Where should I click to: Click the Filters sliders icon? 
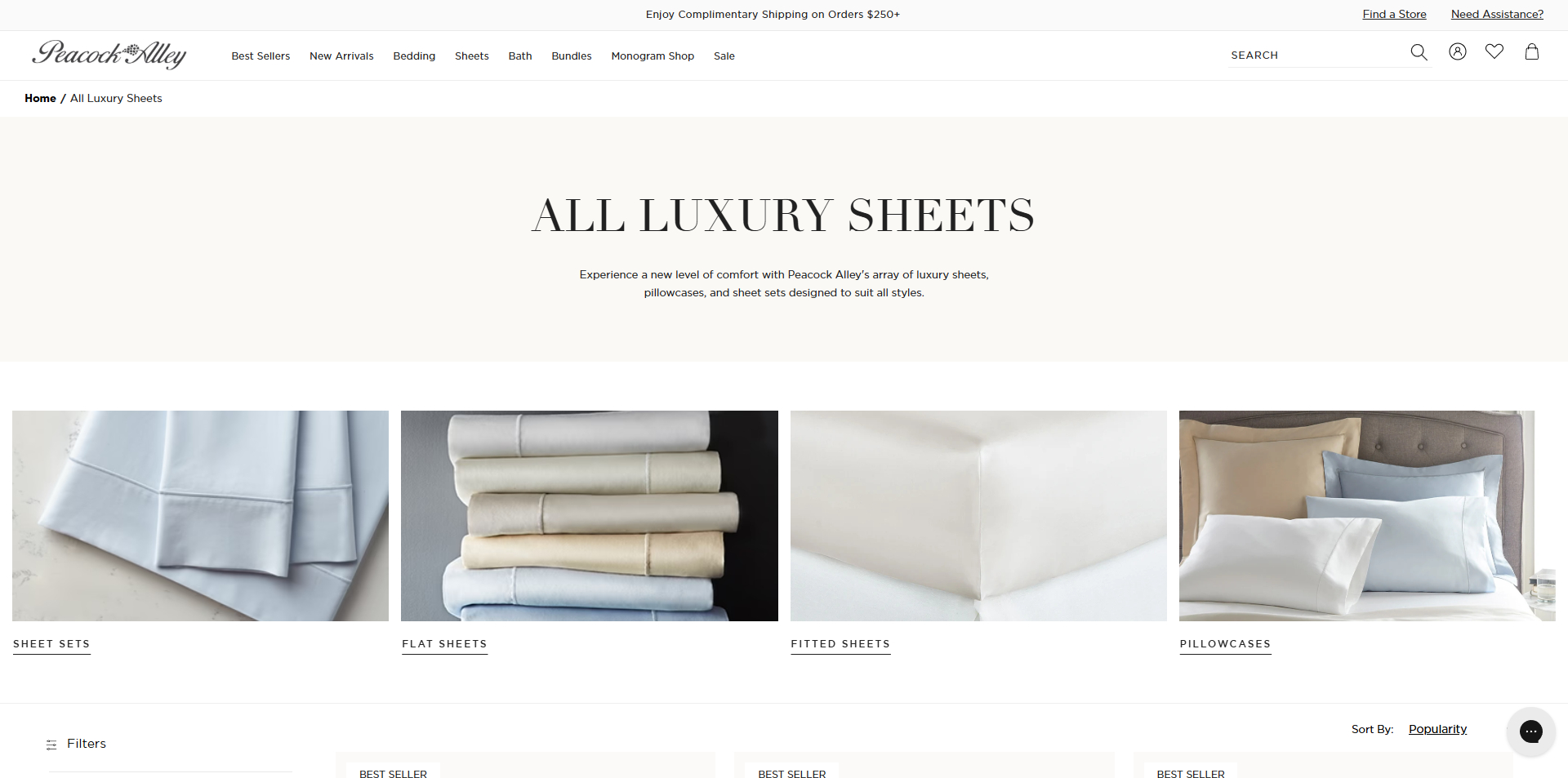tap(51, 745)
